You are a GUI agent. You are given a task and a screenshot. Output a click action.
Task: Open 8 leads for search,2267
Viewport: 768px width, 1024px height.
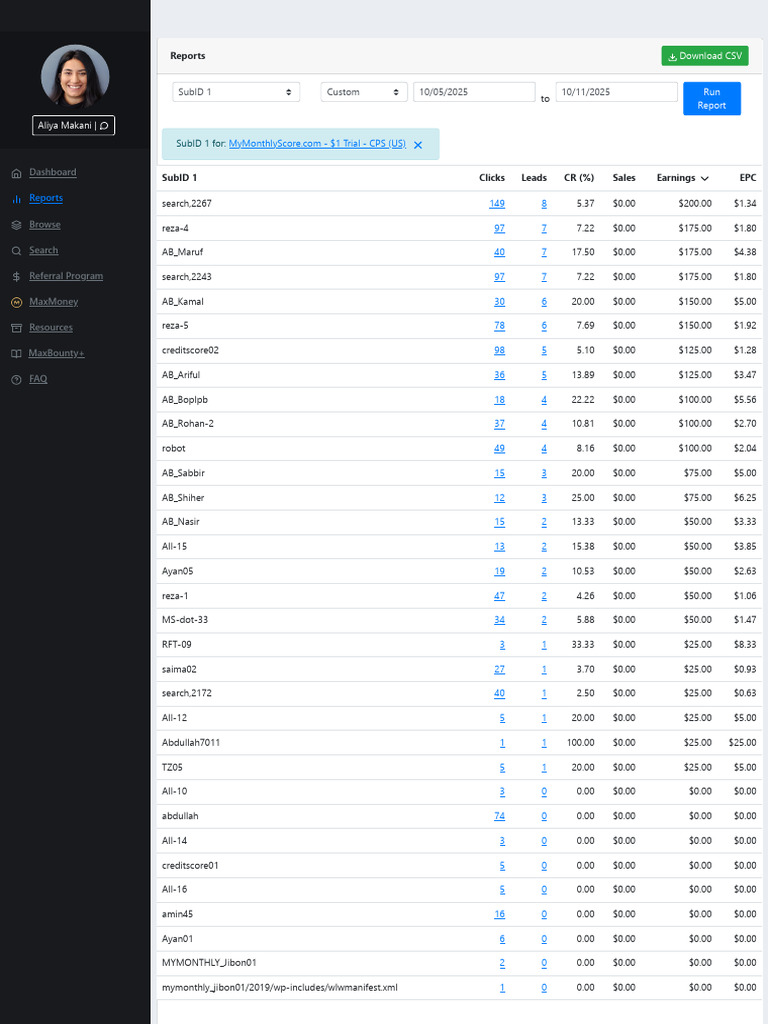click(x=544, y=204)
